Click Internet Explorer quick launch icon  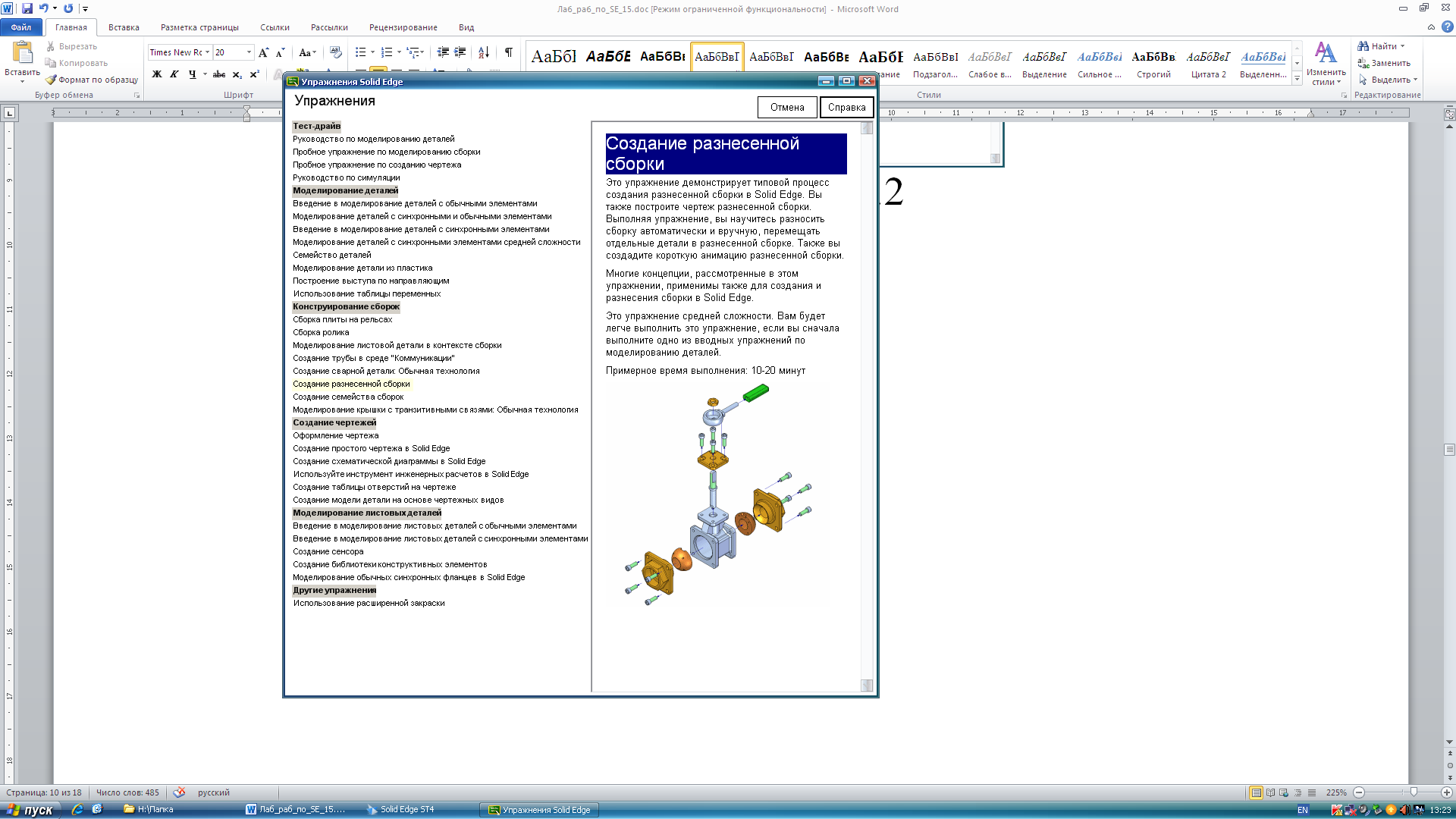pos(77,810)
